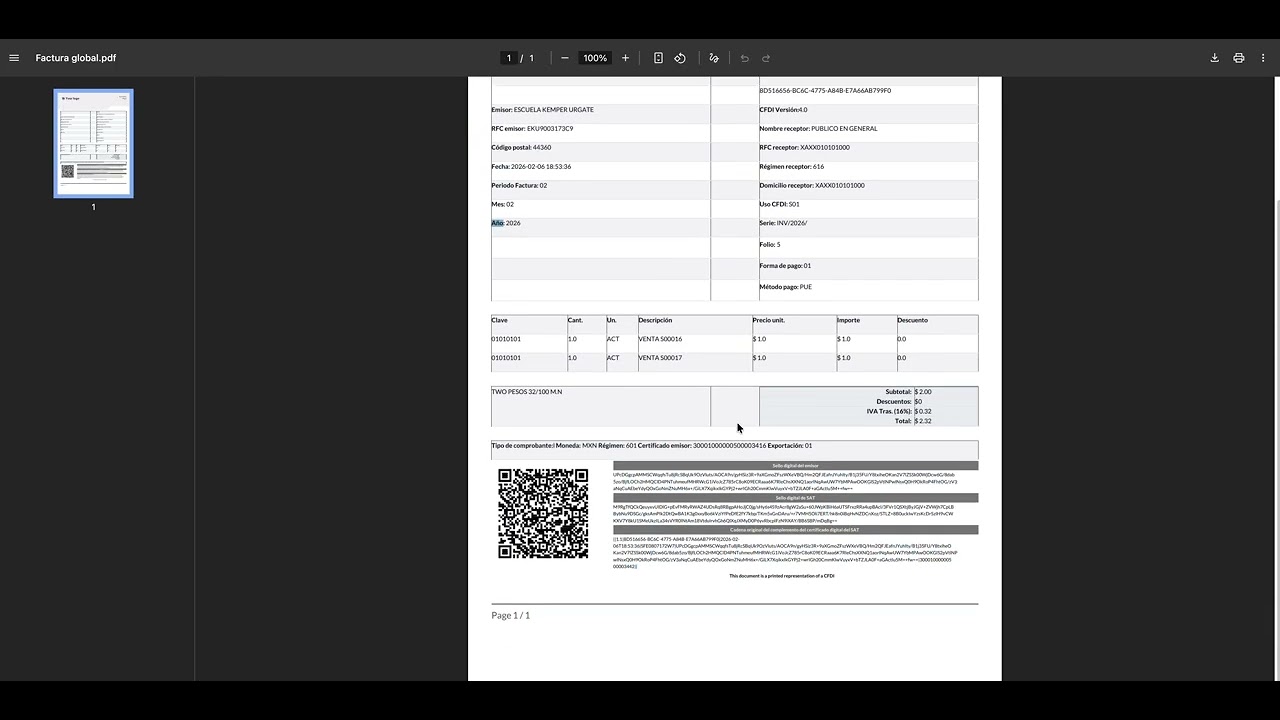Click the 'Page 1 / 1' footer text
Image resolution: width=1280 pixels, height=720 pixels.
pyautogui.click(x=511, y=615)
